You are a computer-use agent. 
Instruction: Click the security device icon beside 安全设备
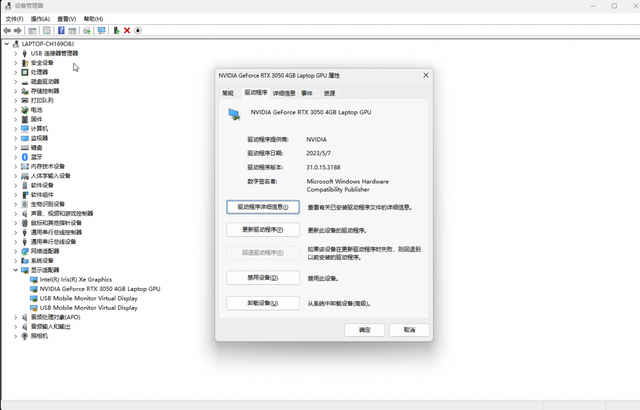click(x=25, y=63)
